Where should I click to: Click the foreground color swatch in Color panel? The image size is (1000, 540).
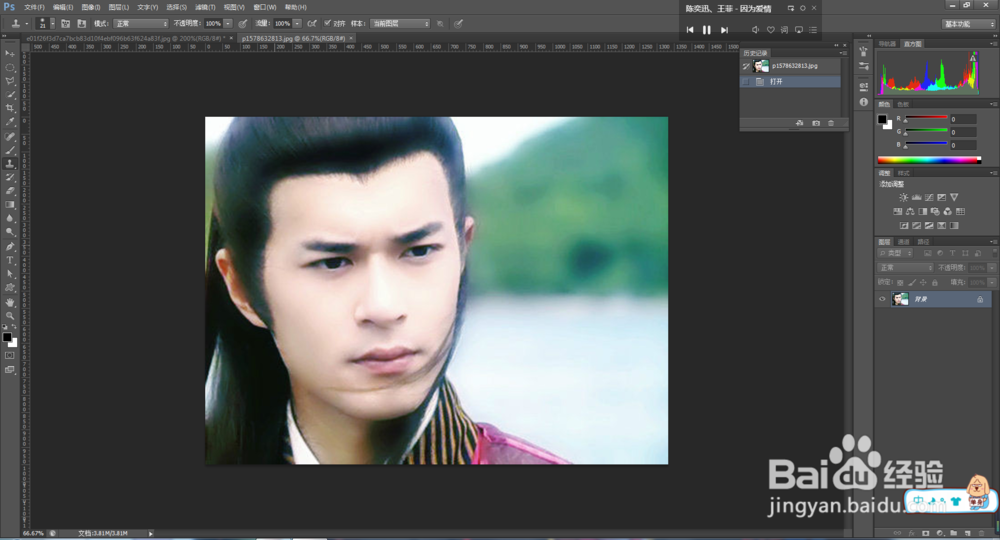point(882,119)
